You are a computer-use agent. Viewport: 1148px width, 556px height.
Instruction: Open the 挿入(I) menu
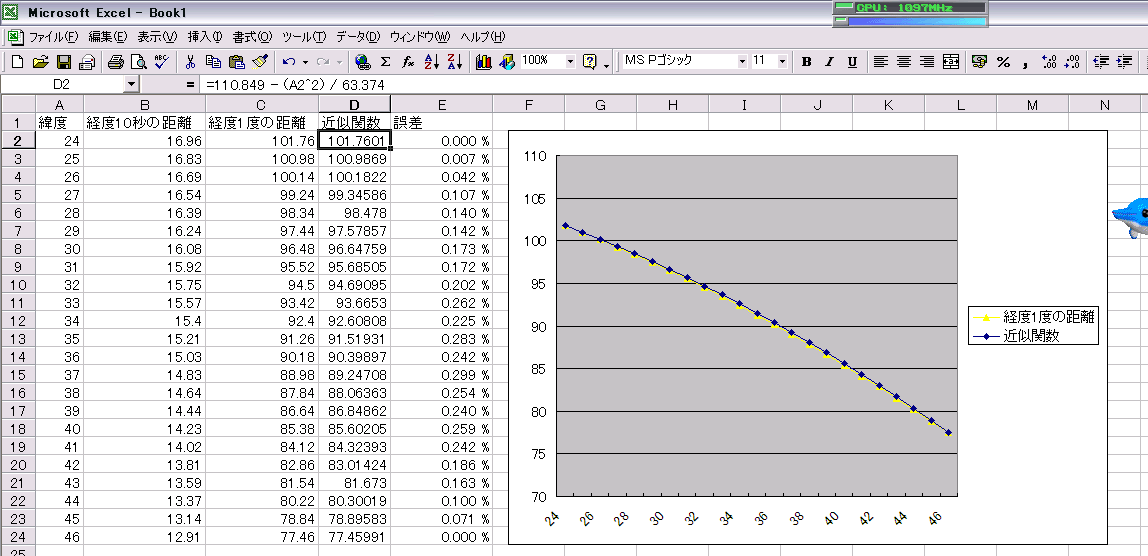point(205,37)
